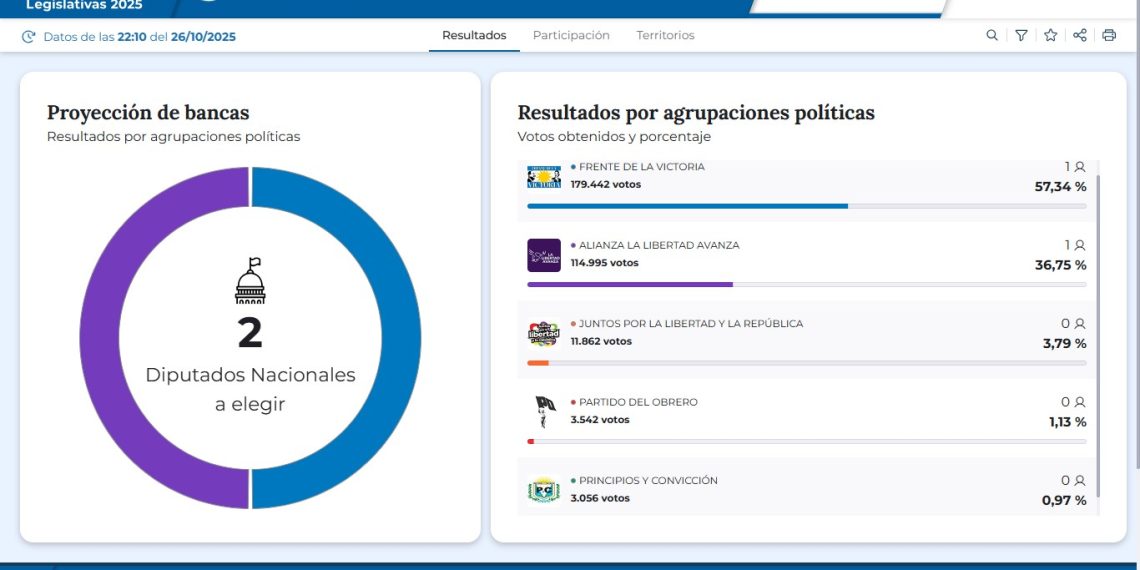This screenshot has height=570, width=1140.
Task: Click the Frente de la Victoria logo
Action: [544, 177]
